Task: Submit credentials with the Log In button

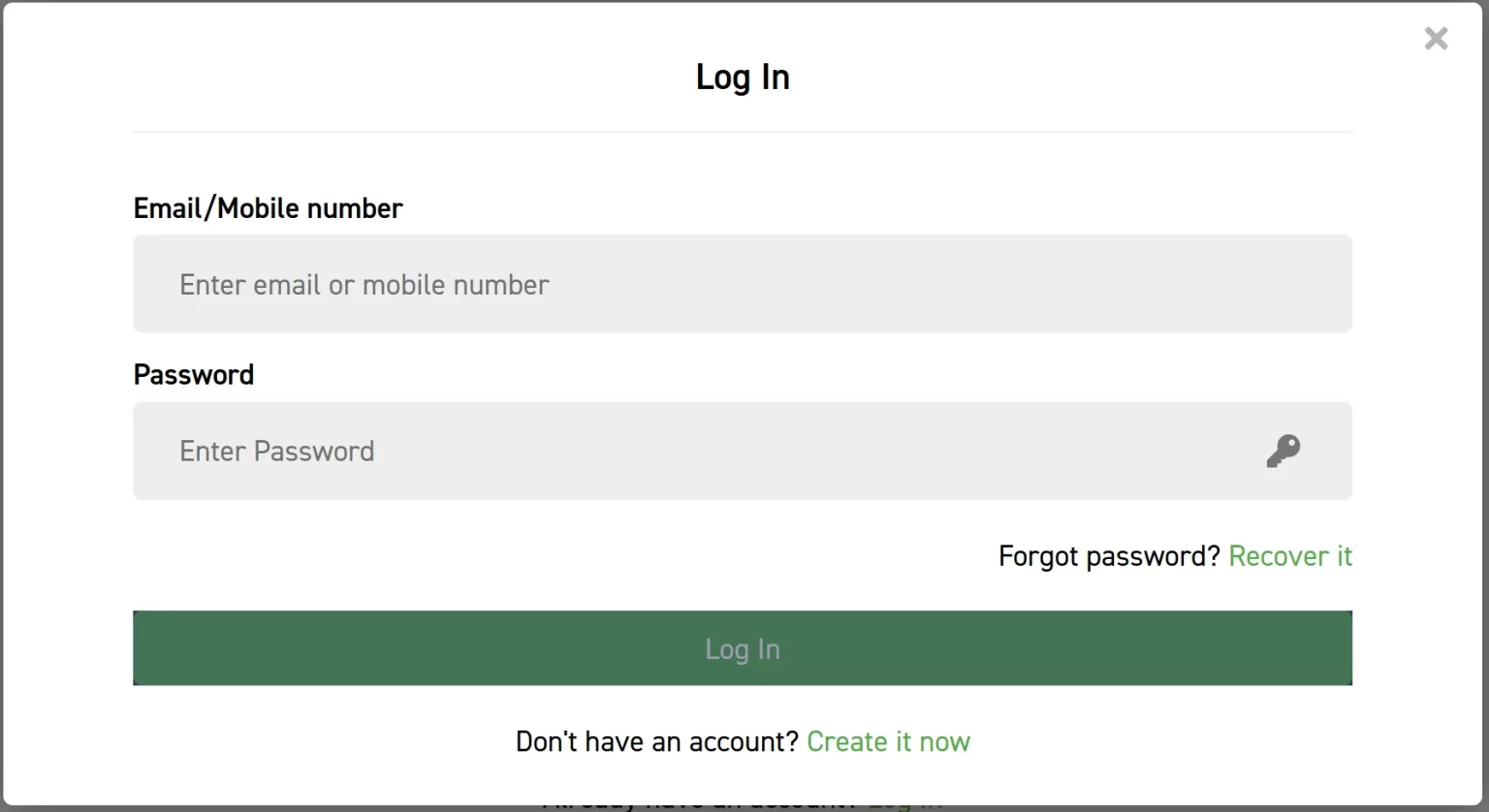Action: point(742,648)
